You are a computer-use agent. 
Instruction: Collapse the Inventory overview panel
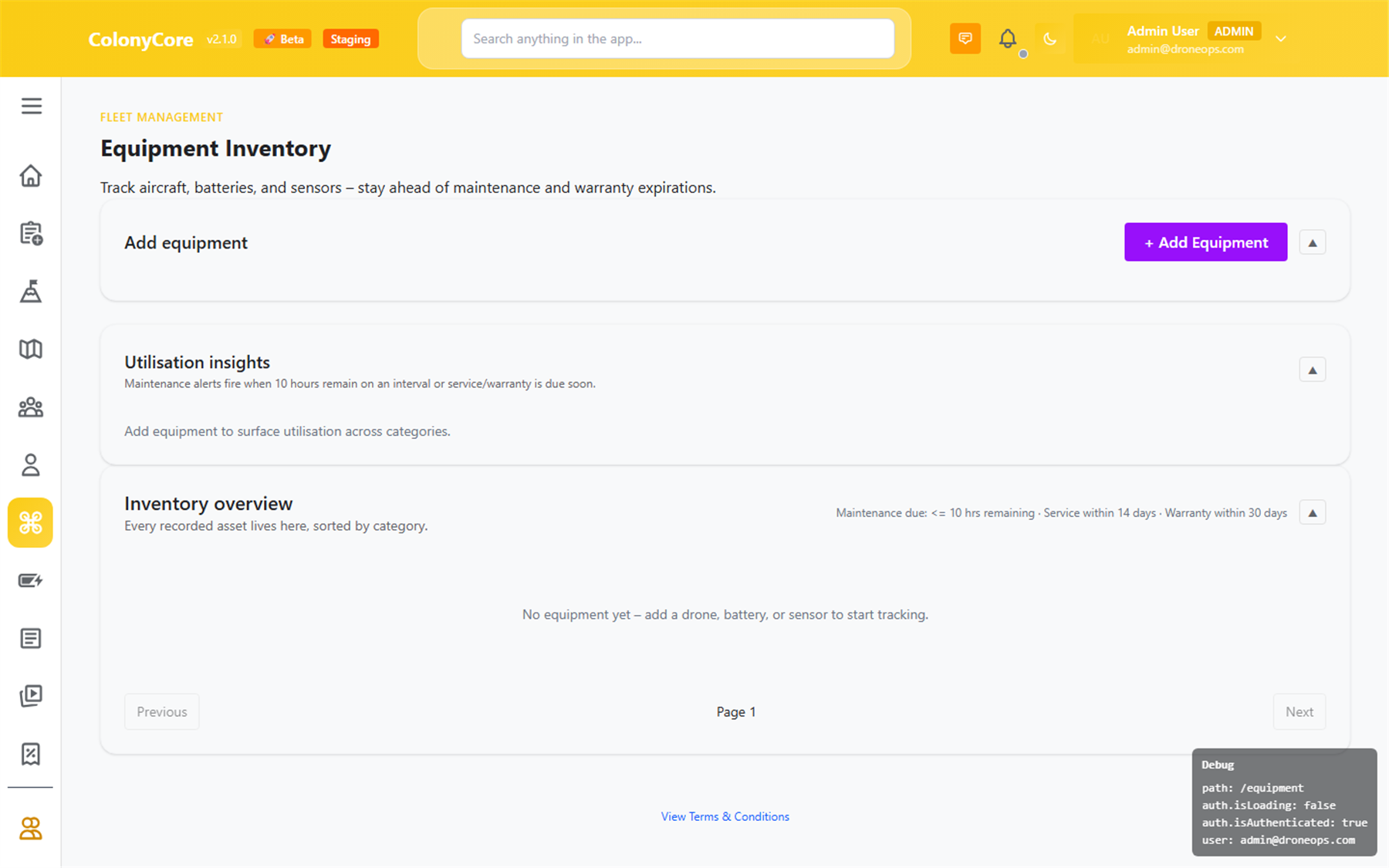pos(1312,513)
